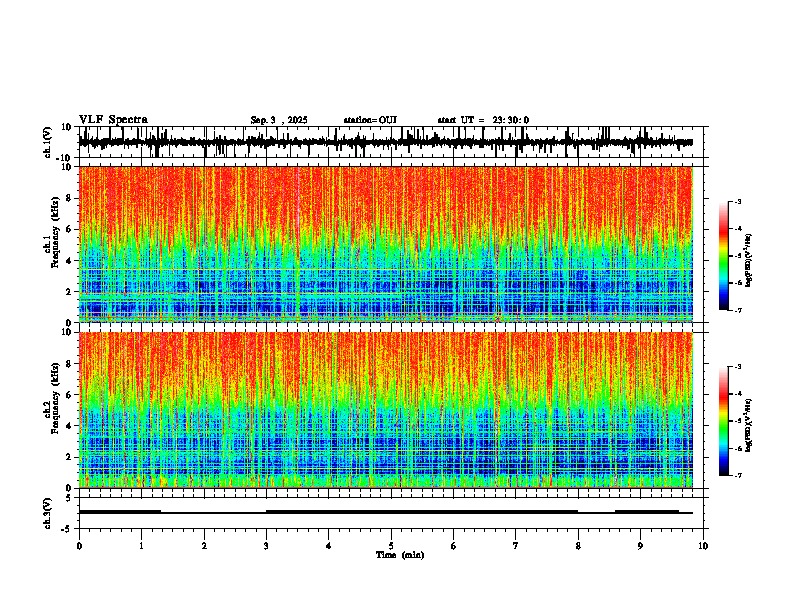Select the date text "Sep. 3 , 2025"
The image size is (792, 612).
click(279, 120)
